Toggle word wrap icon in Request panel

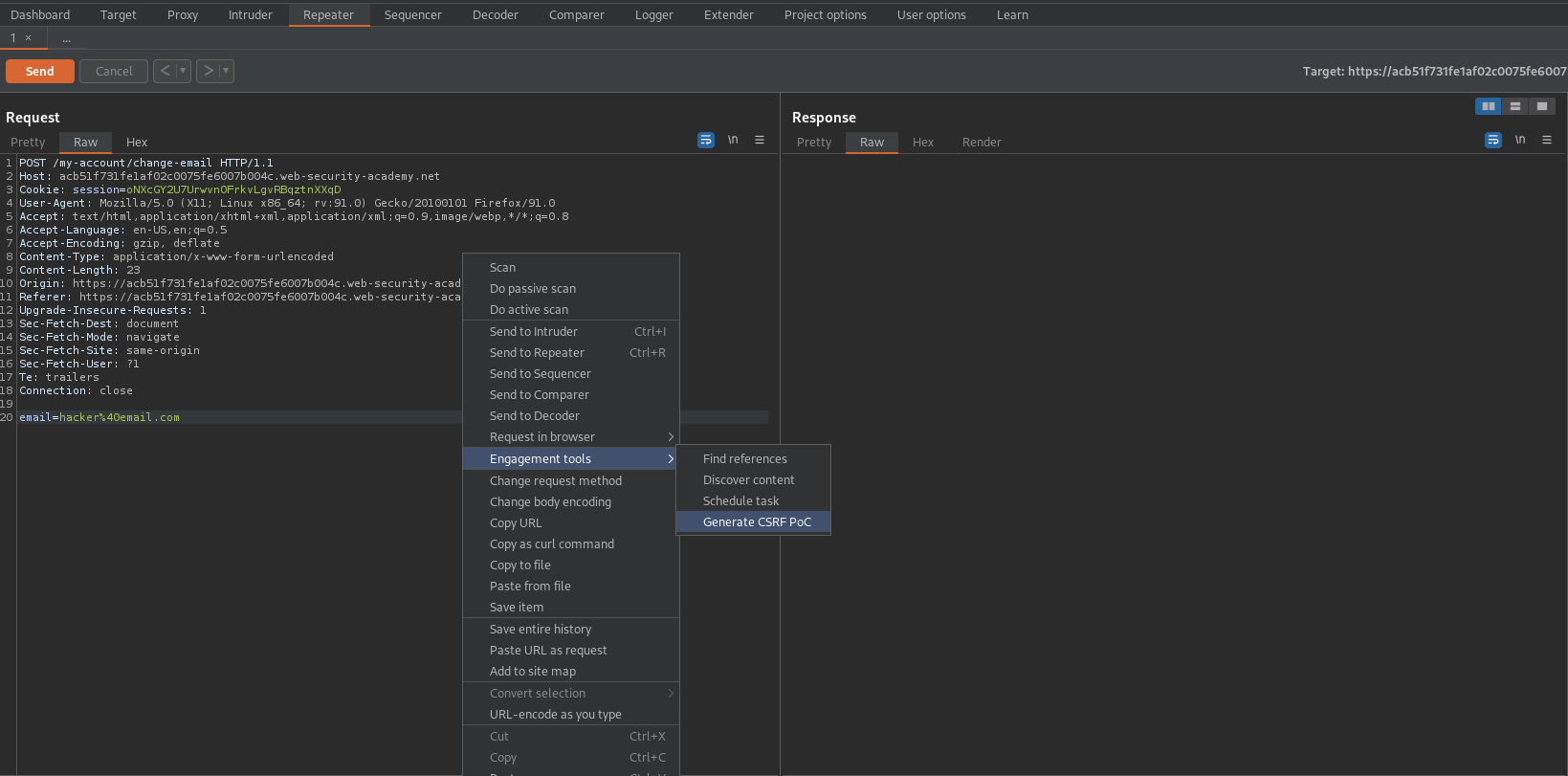706,140
